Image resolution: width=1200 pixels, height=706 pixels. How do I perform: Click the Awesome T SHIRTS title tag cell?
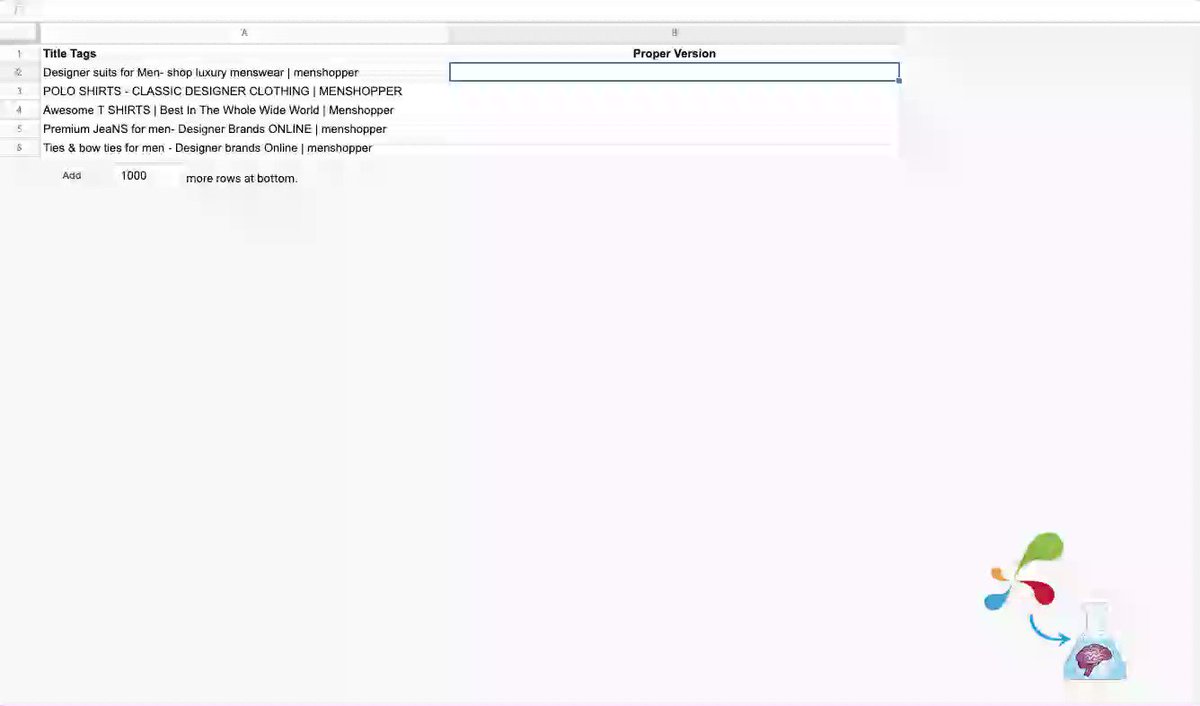[244, 110]
